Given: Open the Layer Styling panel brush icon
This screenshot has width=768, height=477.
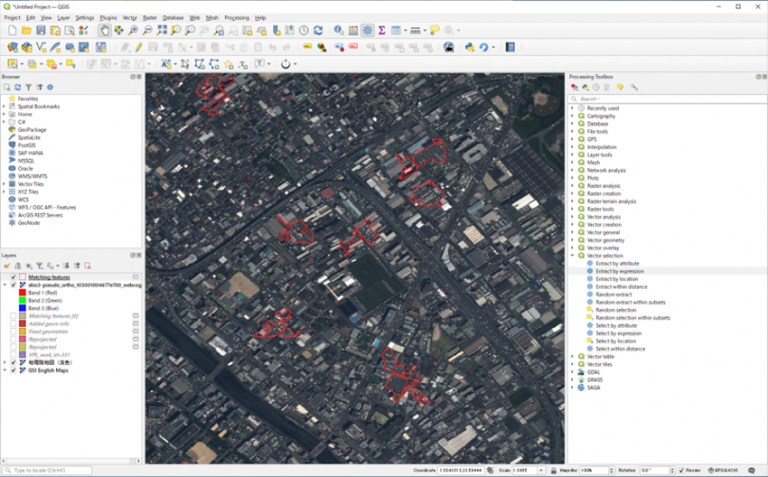Looking at the screenshot, I should coord(7,266).
